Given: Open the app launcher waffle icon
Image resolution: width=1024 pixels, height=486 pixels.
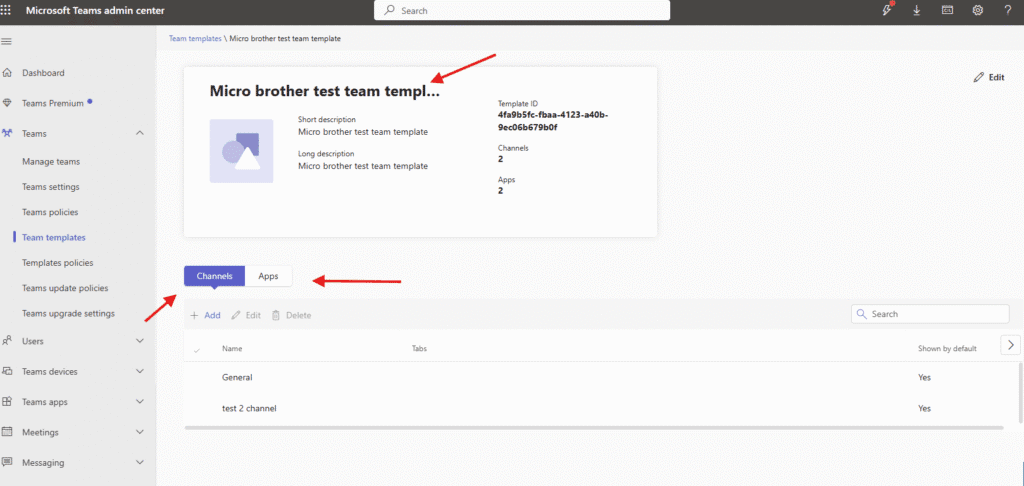Looking at the screenshot, I should pyautogui.click(x=8, y=10).
